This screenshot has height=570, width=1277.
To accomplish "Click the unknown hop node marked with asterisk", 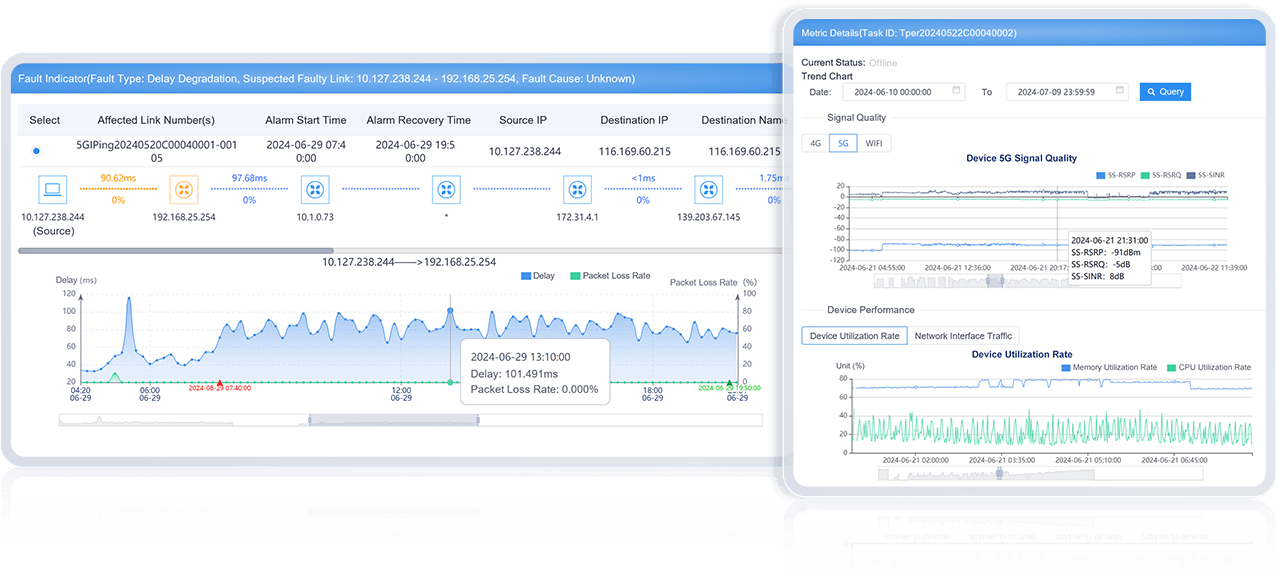I will point(446,189).
